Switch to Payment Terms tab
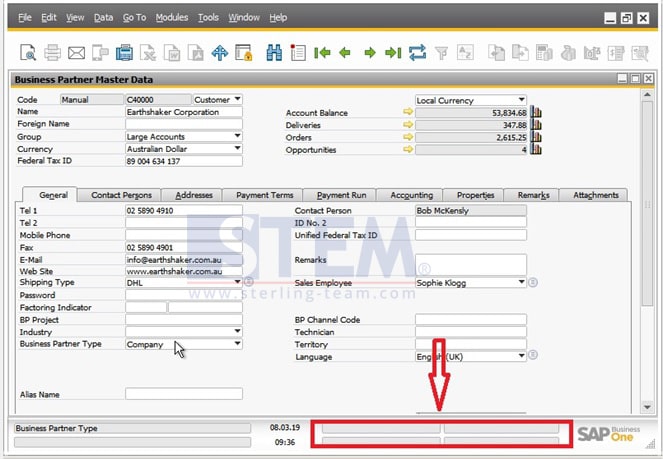This screenshot has height=459, width=663. pos(265,195)
